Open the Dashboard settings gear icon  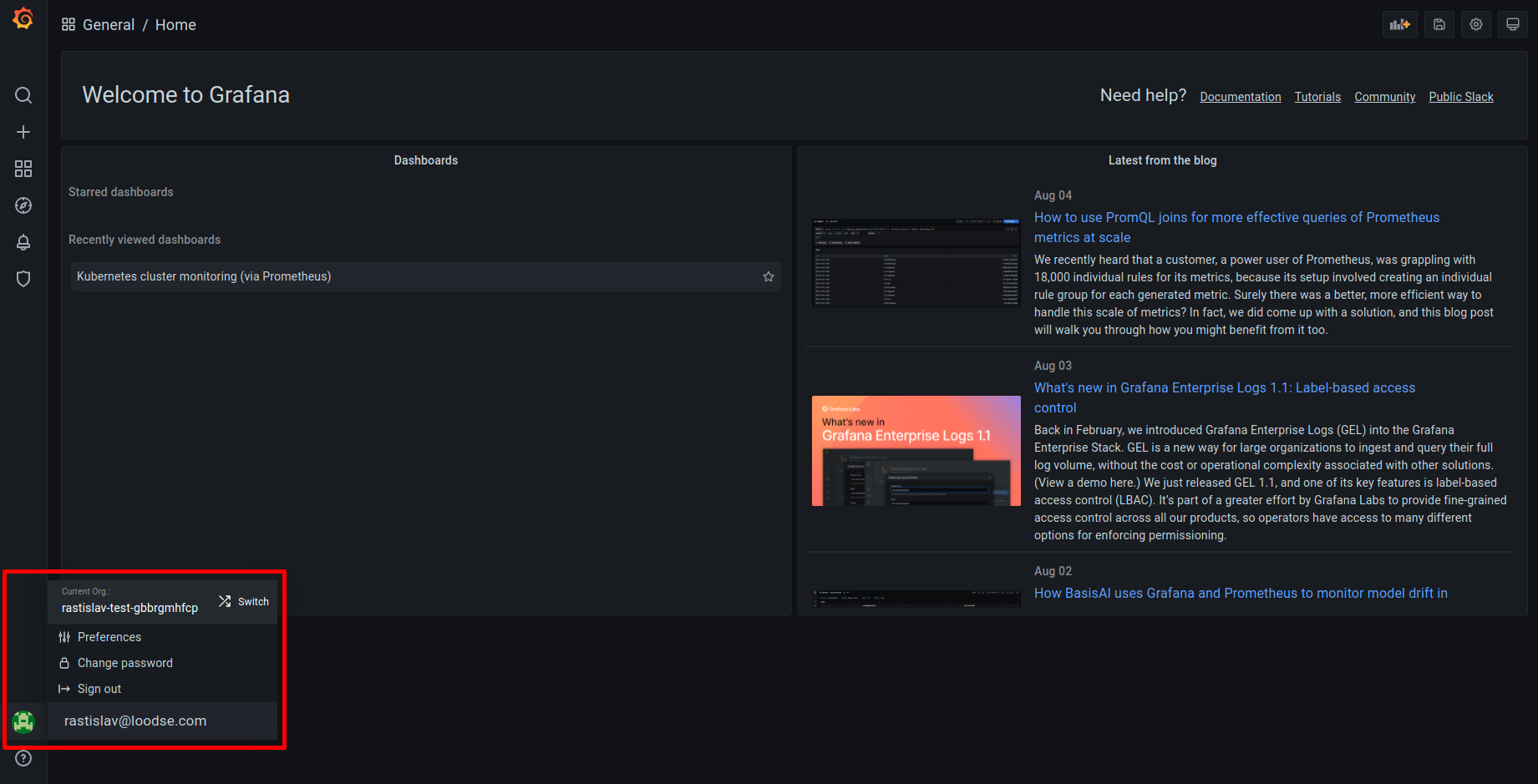click(1475, 23)
